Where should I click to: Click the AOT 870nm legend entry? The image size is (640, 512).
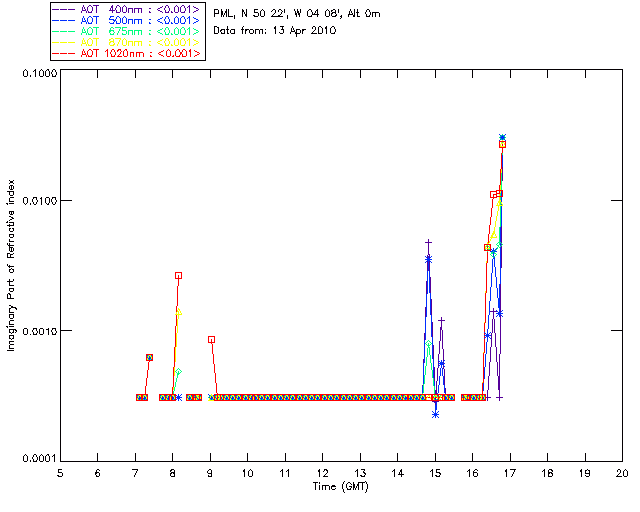tap(127, 42)
